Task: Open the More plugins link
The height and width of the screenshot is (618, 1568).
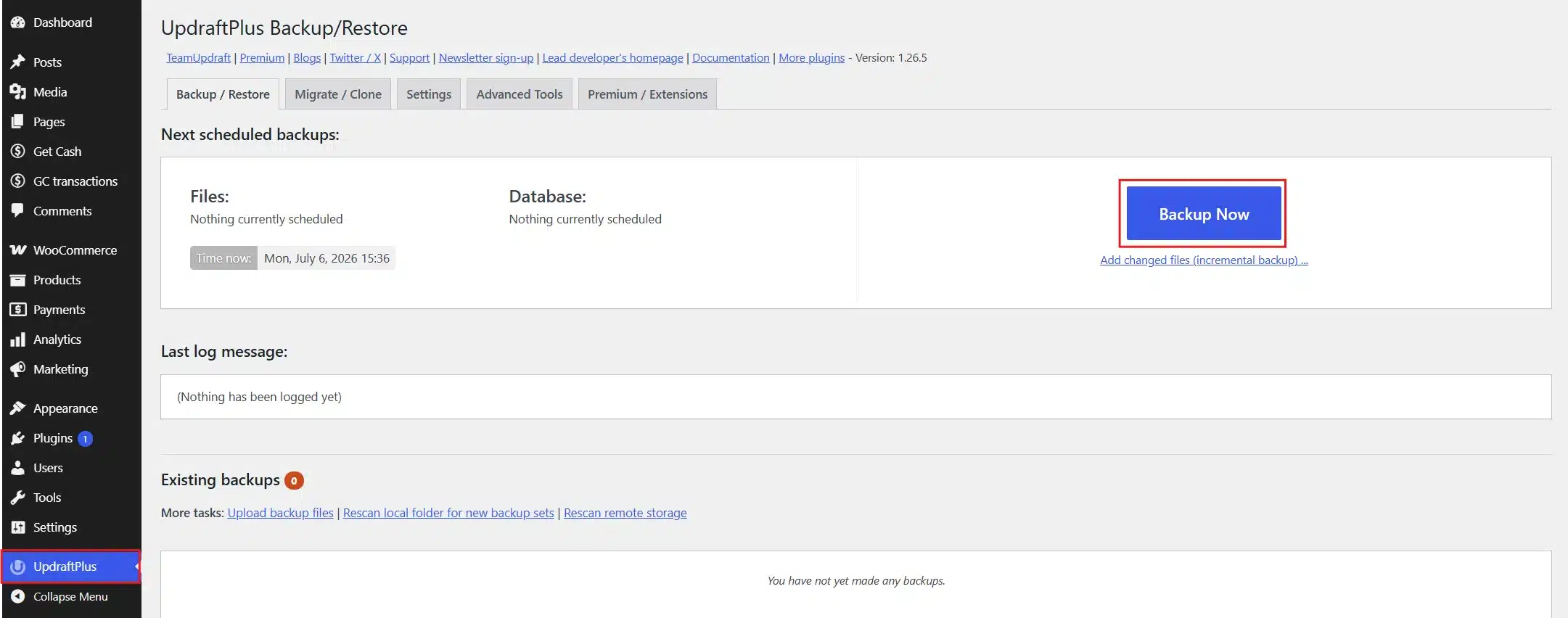Action: (811, 58)
